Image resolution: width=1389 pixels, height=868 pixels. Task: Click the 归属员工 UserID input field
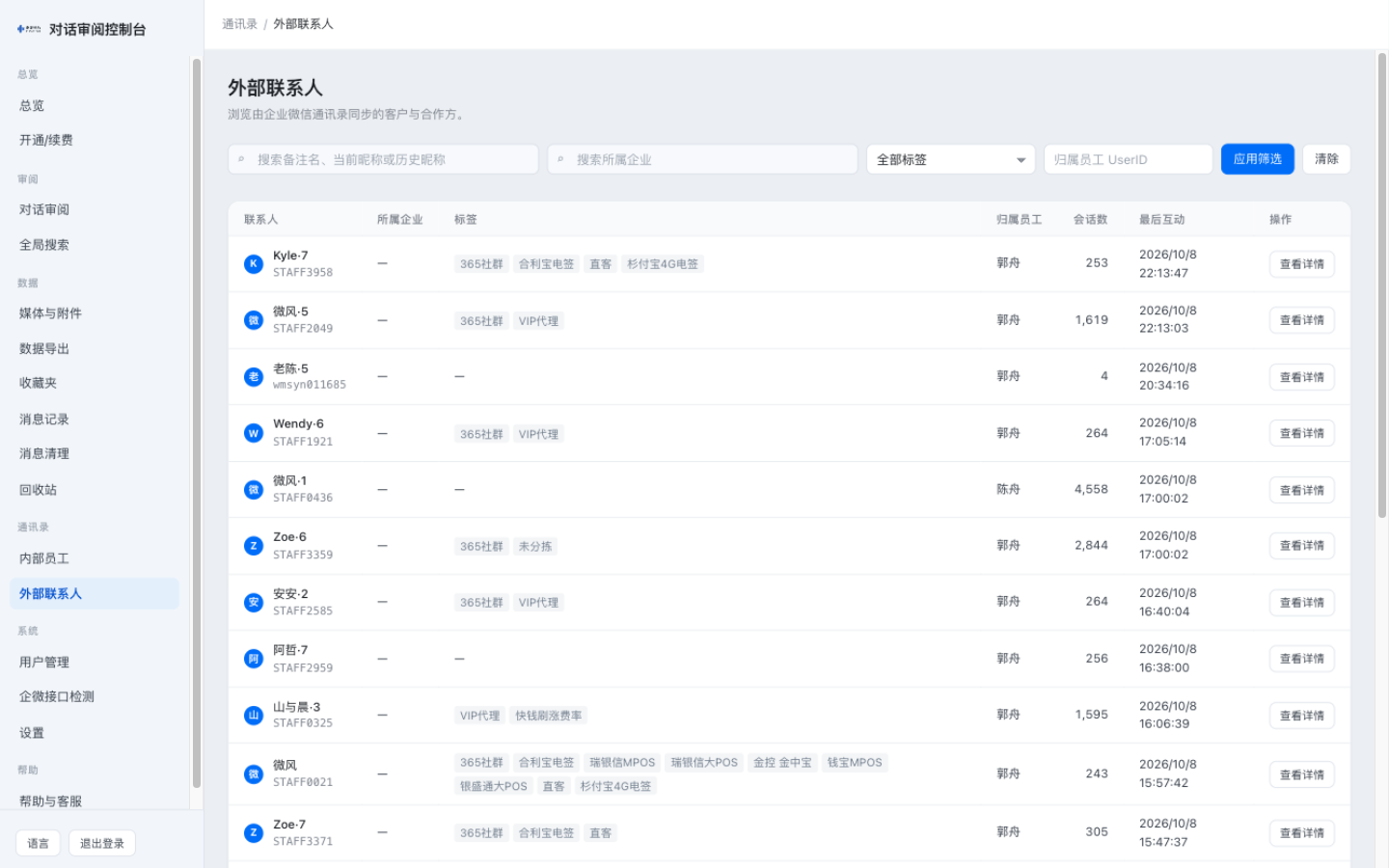tap(1128, 159)
